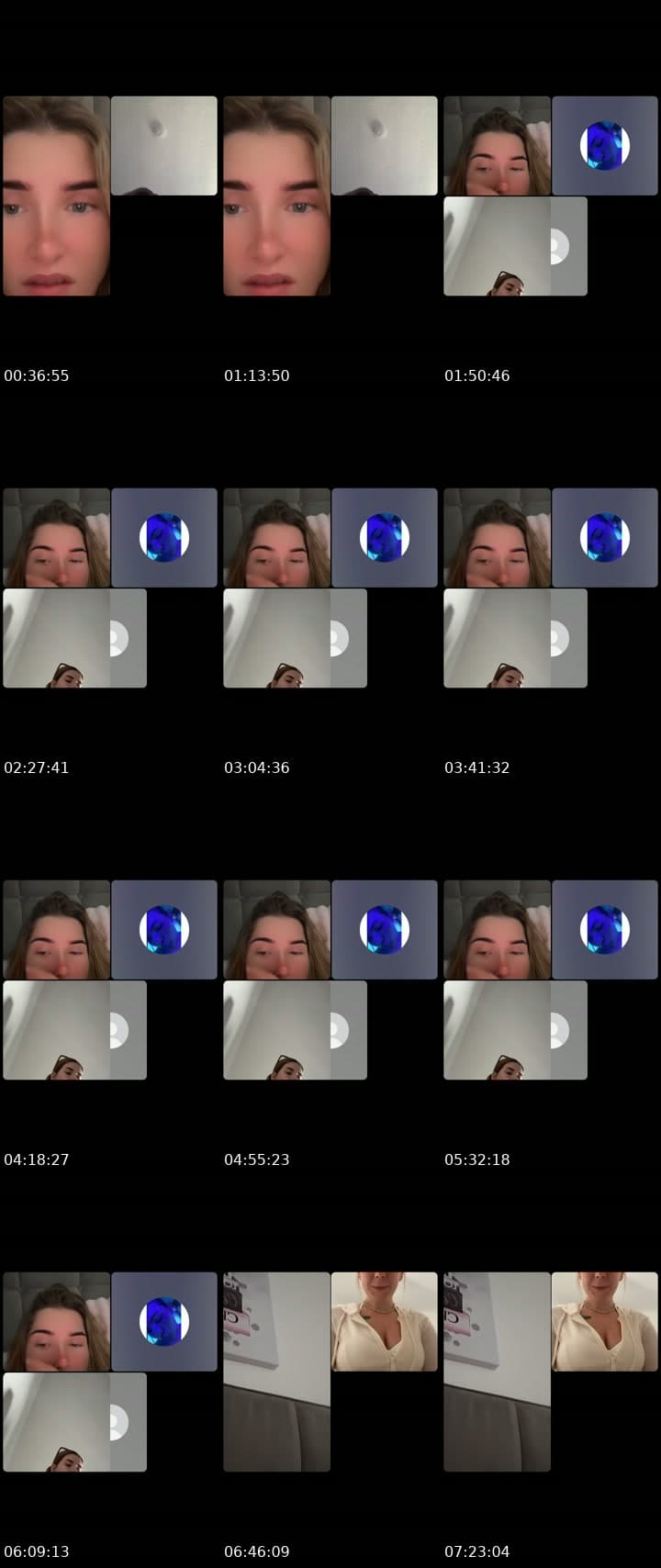Click the 04:18:27 timestamp label
Image resolution: width=661 pixels, height=1568 pixels.
(x=37, y=1159)
